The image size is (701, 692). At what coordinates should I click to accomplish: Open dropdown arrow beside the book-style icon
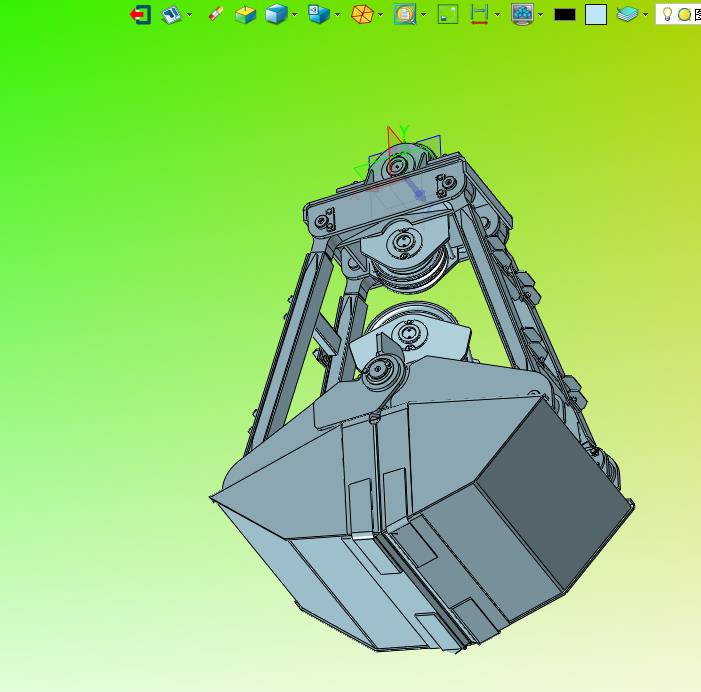point(190,15)
